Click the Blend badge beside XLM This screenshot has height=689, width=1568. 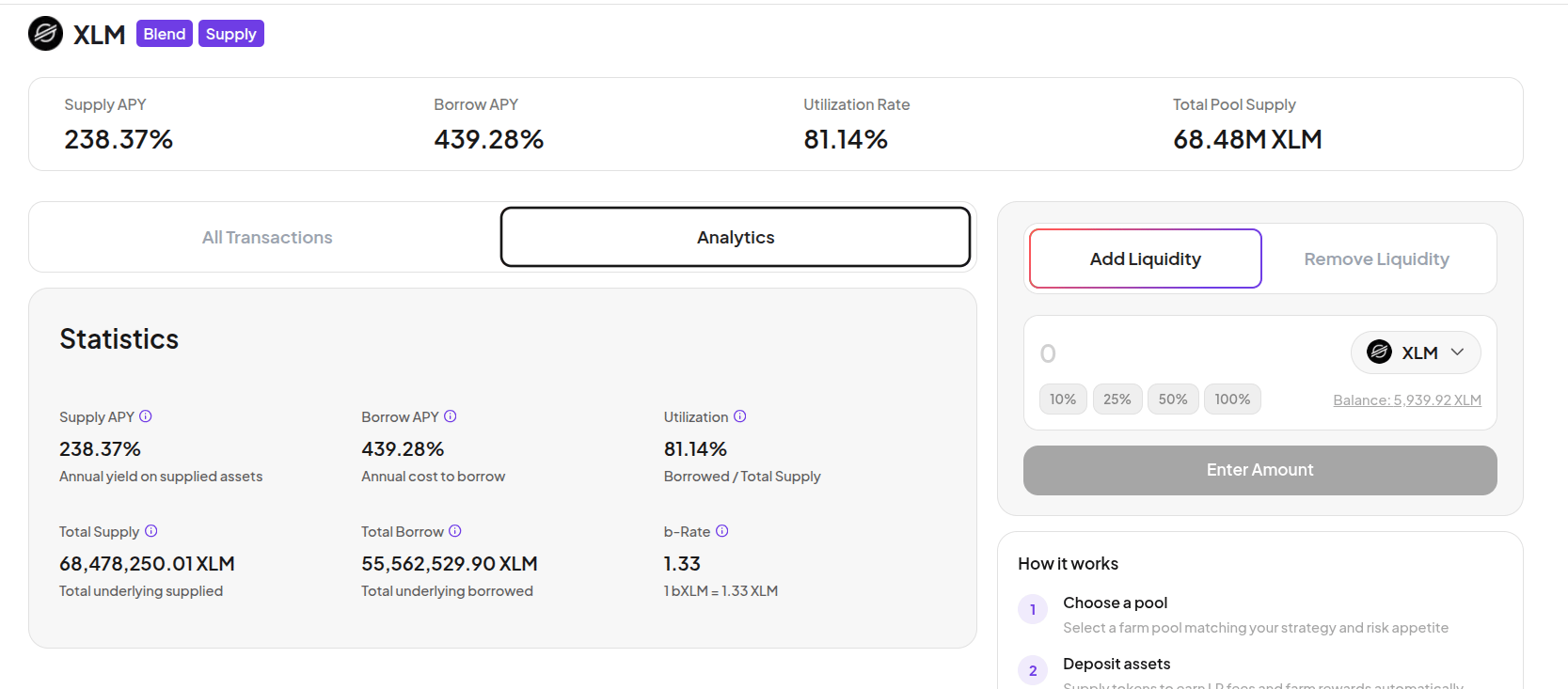[165, 34]
